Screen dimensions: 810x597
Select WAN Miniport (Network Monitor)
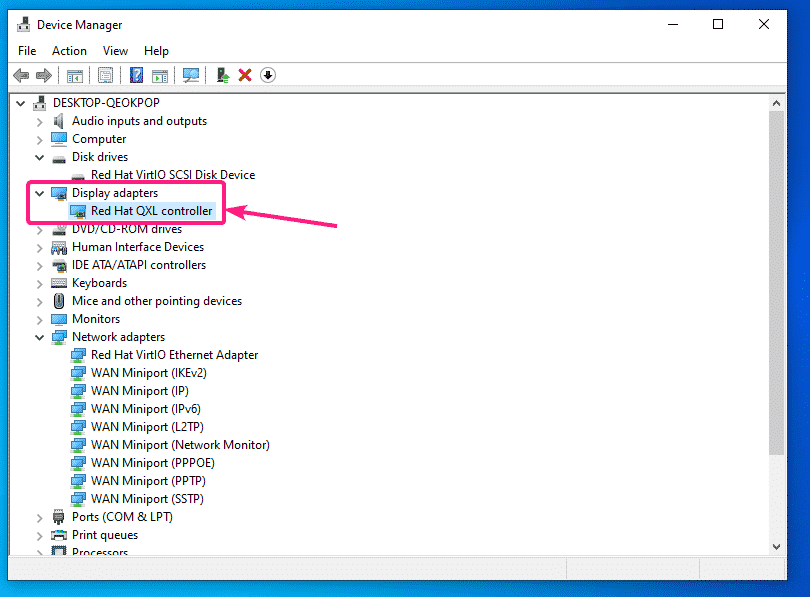[x=180, y=445]
